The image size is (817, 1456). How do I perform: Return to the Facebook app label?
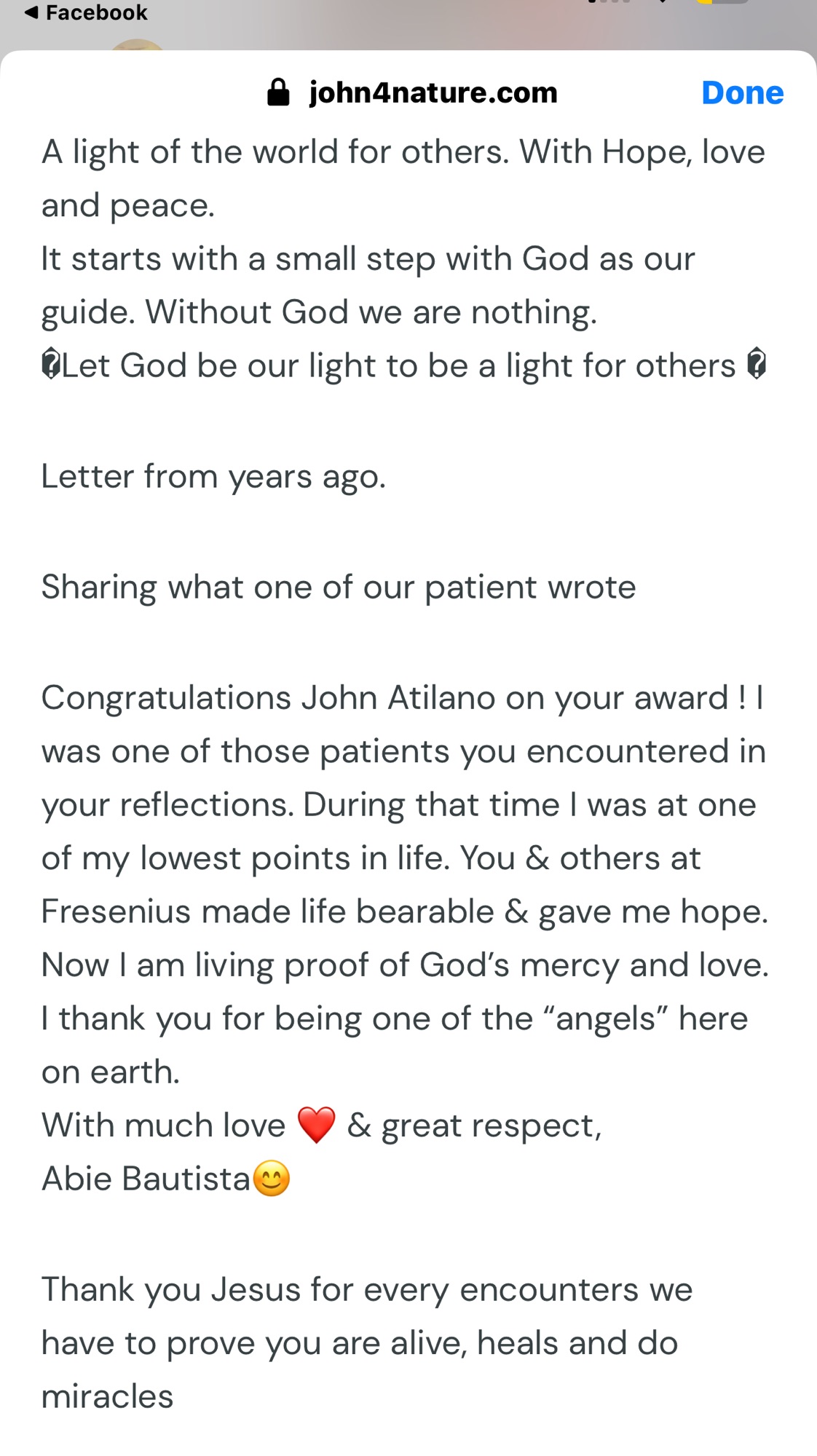pos(96,12)
